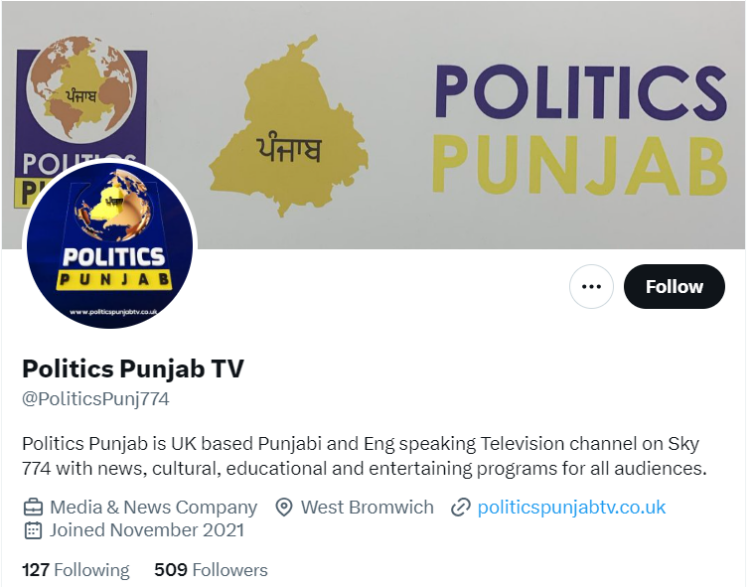Click the yellow Punjab map in the banner
The height and width of the screenshot is (587, 752).
pos(289,126)
